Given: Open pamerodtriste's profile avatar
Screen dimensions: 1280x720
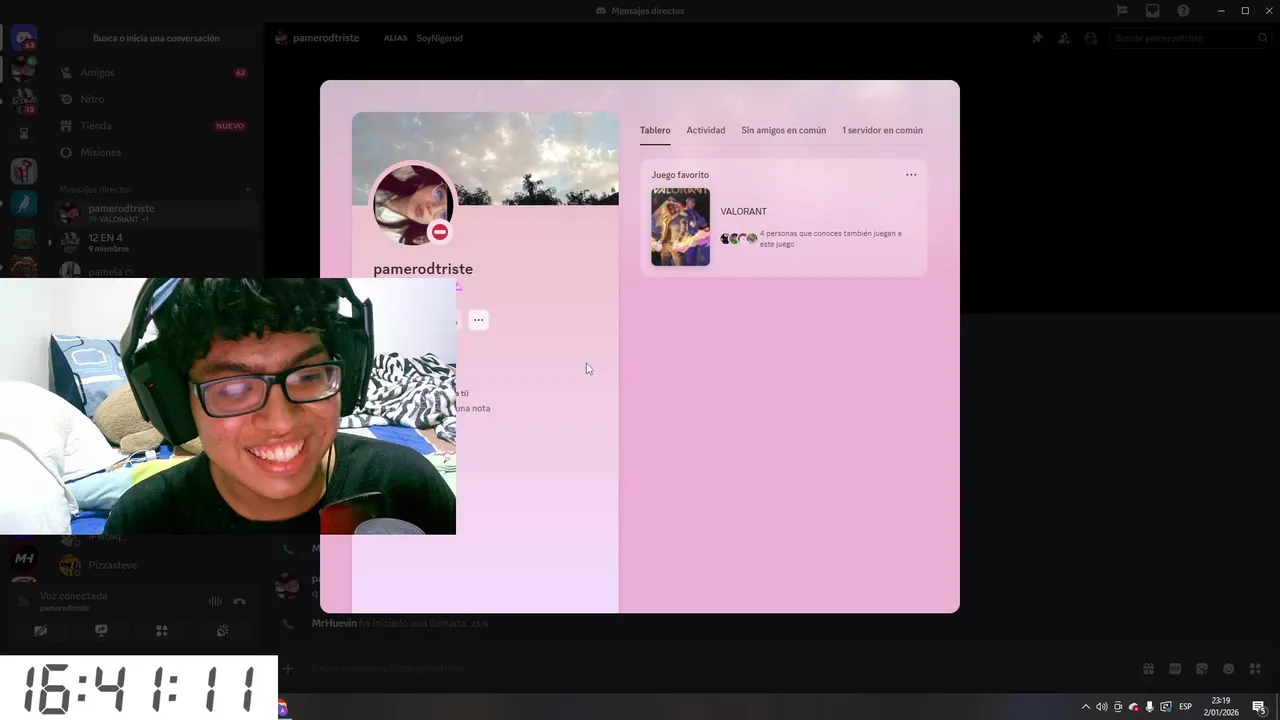Looking at the screenshot, I should (x=412, y=204).
